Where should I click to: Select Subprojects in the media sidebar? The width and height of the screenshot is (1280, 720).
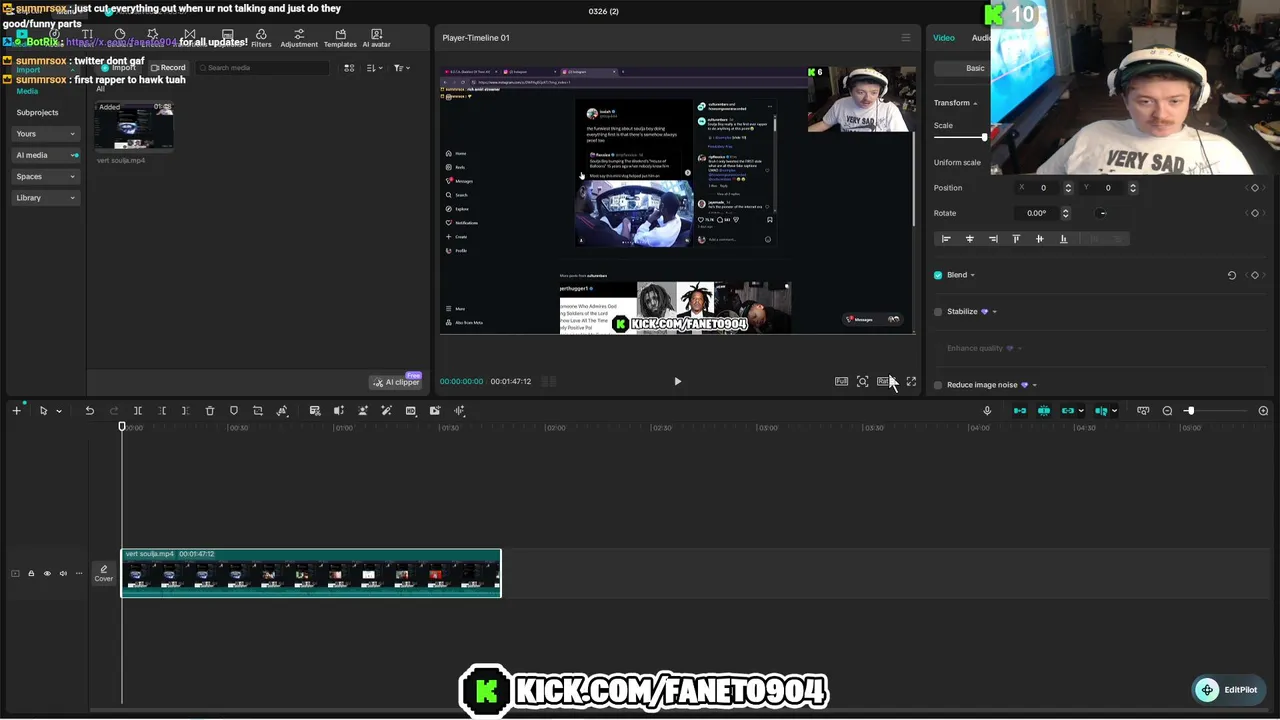click(37, 112)
